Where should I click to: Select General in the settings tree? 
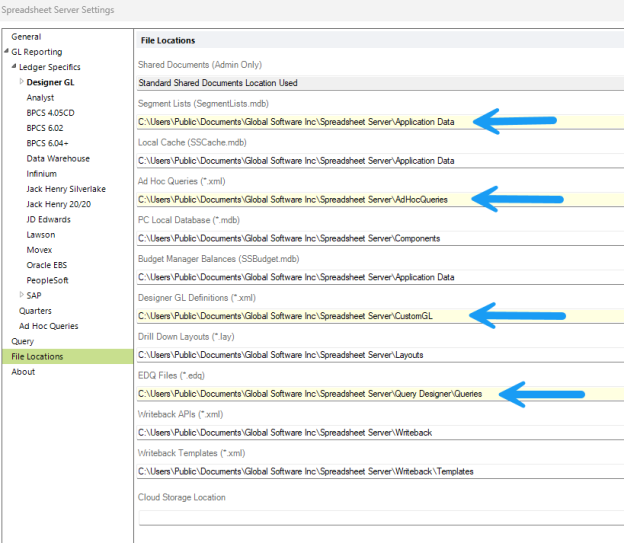click(27, 36)
